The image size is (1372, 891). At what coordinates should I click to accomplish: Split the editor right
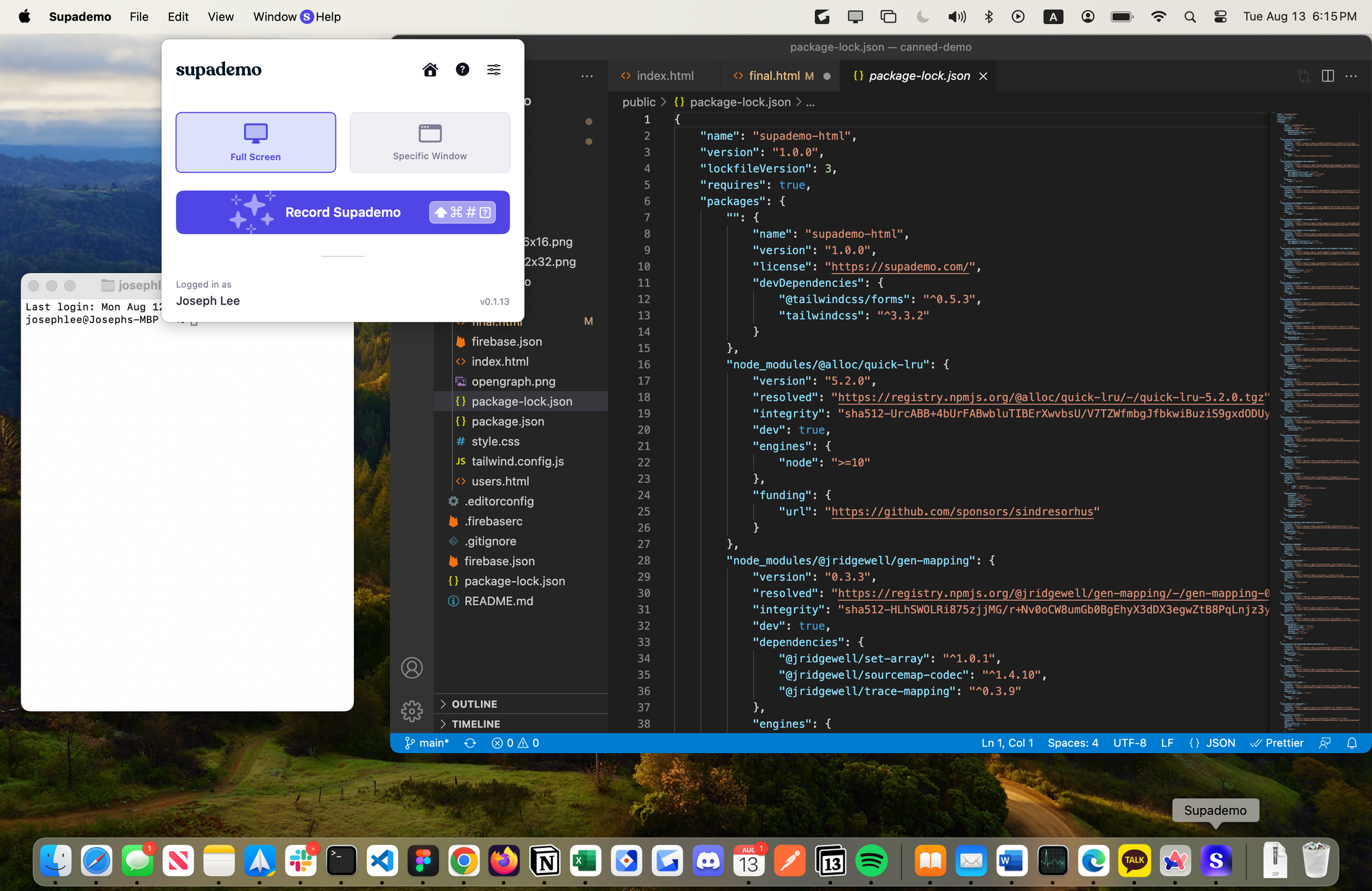pos(1328,76)
